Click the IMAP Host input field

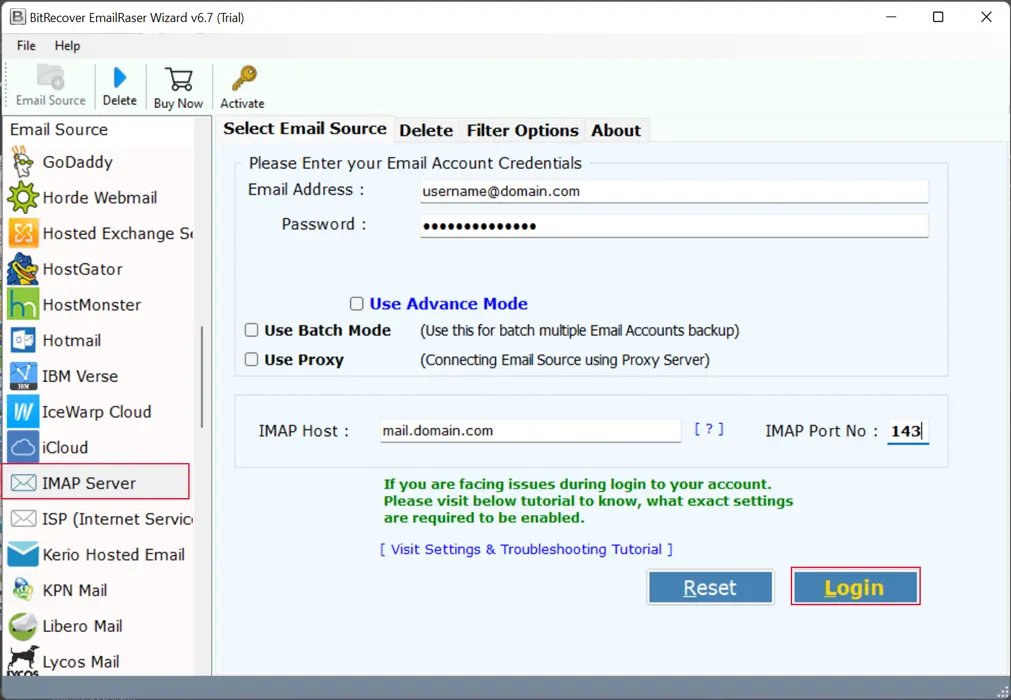pos(530,431)
